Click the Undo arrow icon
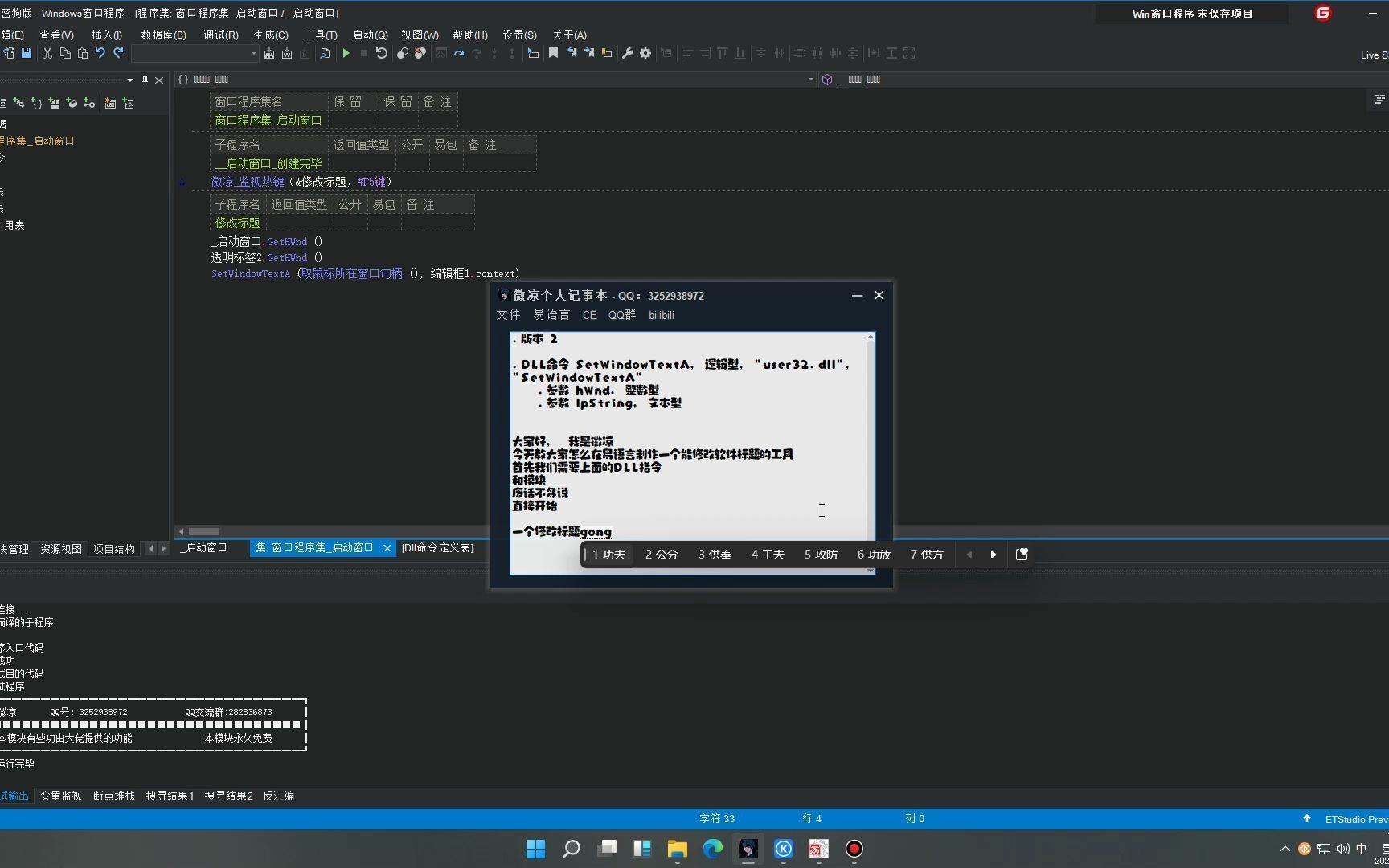Image resolution: width=1389 pixels, height=868 pixels. coord(100,53)
